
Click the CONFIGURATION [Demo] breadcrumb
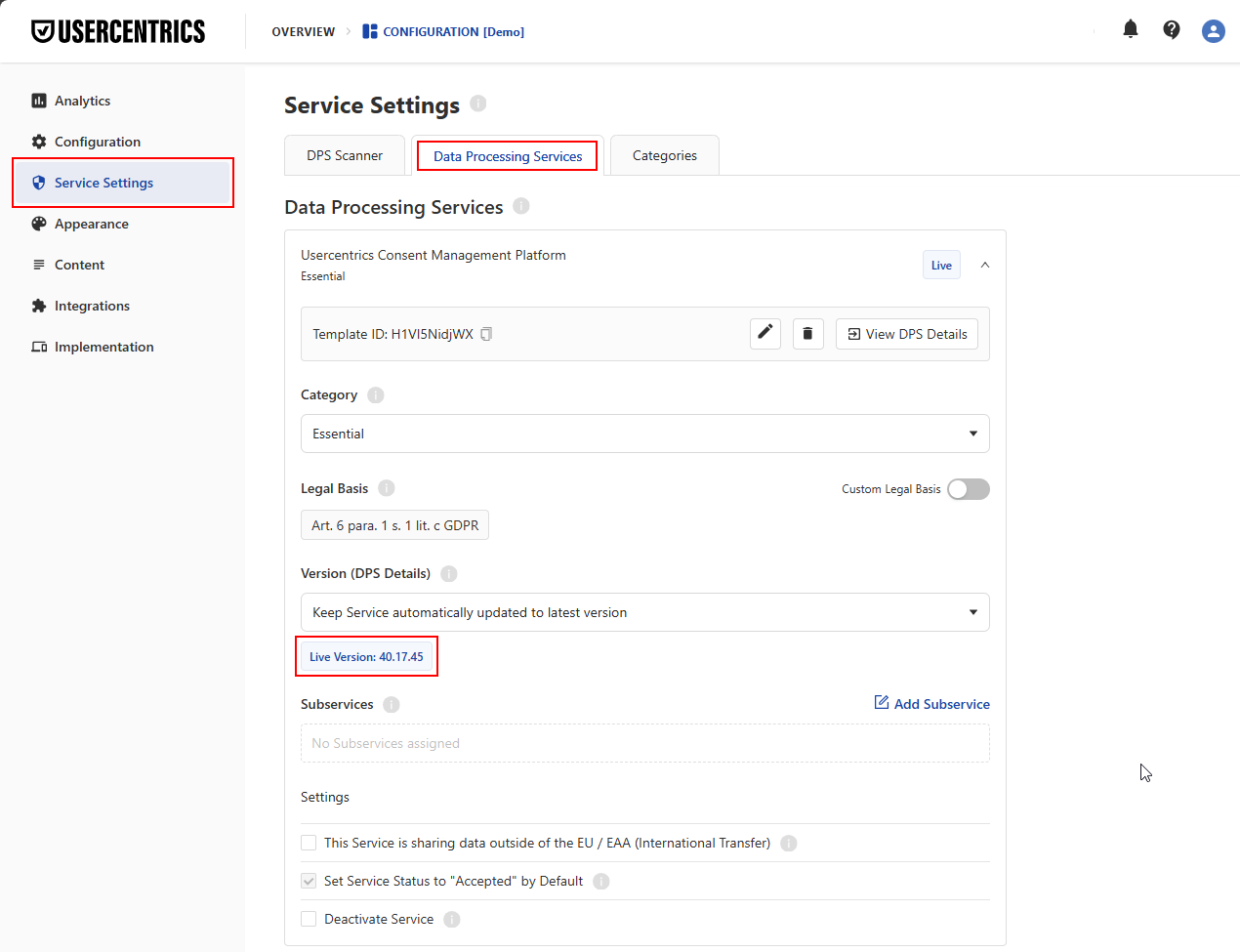click(x=453, y=32)
